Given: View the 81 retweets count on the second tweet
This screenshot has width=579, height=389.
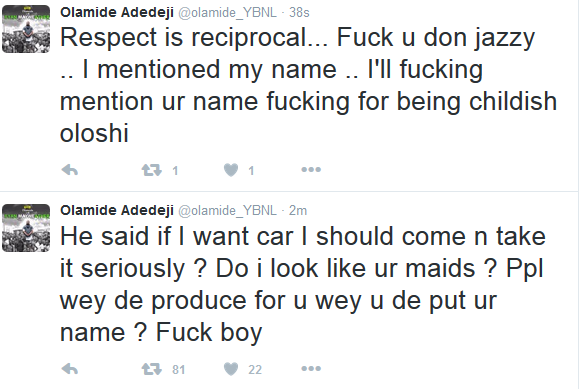Looking at the screenshot, I should (x=178, y=369).
